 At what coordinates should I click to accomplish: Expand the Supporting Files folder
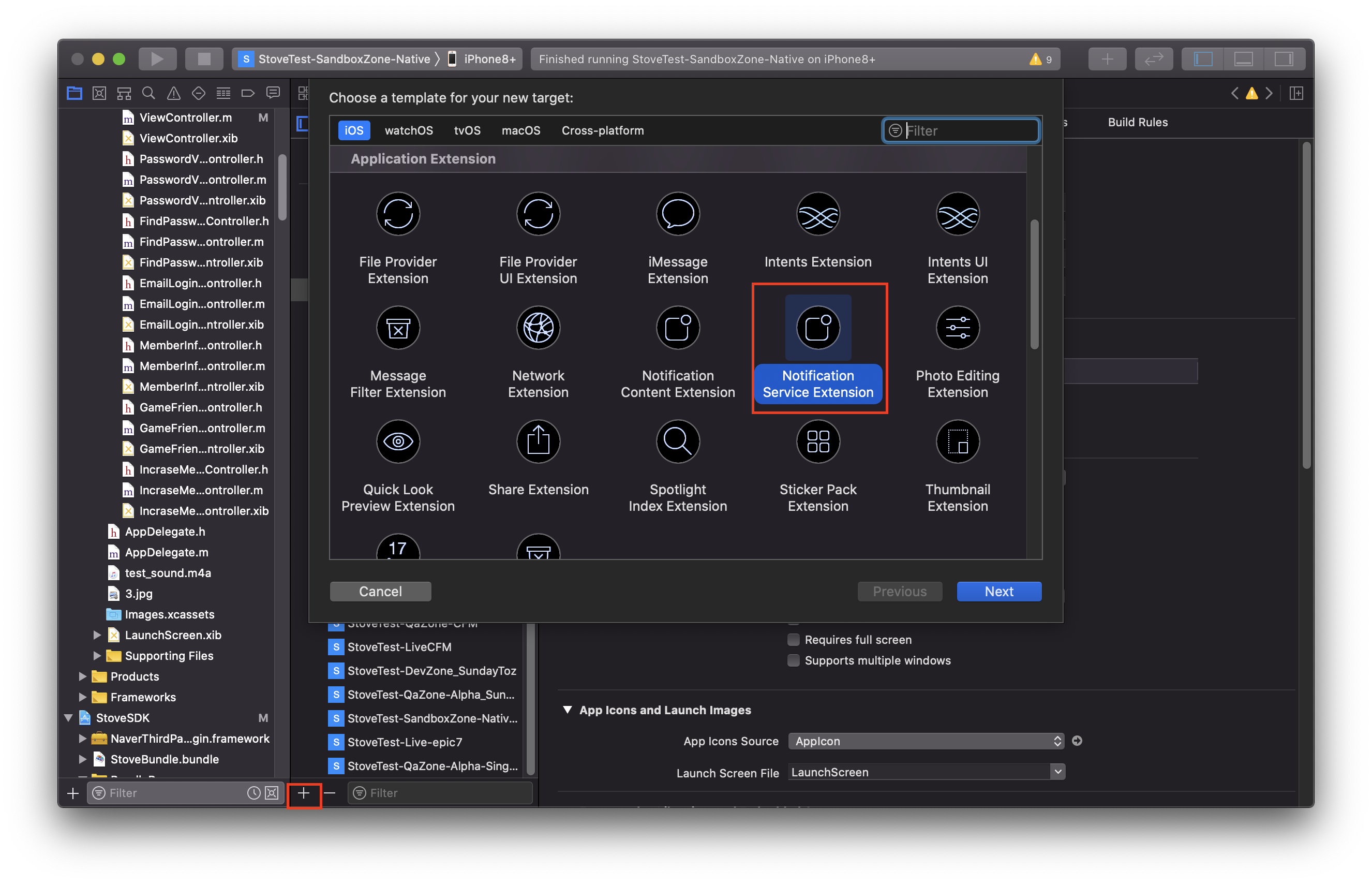click(97, 656)
